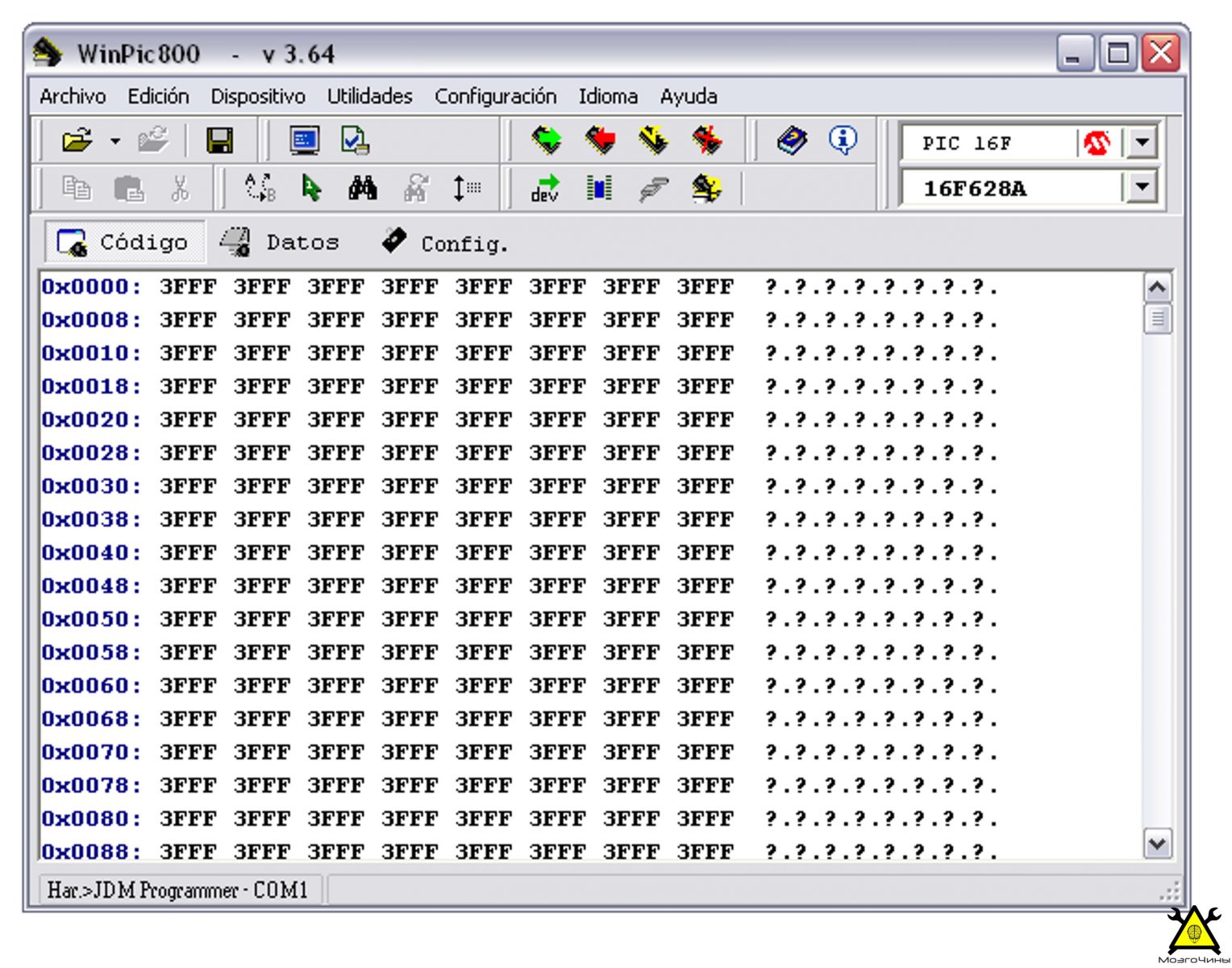Viewport: 1232px width, 968px height.
Task: Click the yellow chip configuration icon
Action: [x=706, y=188]
